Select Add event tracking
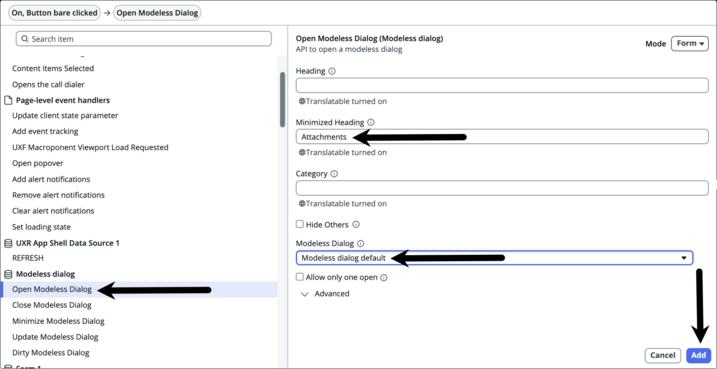The image size is (717, 369). [45, 132]
